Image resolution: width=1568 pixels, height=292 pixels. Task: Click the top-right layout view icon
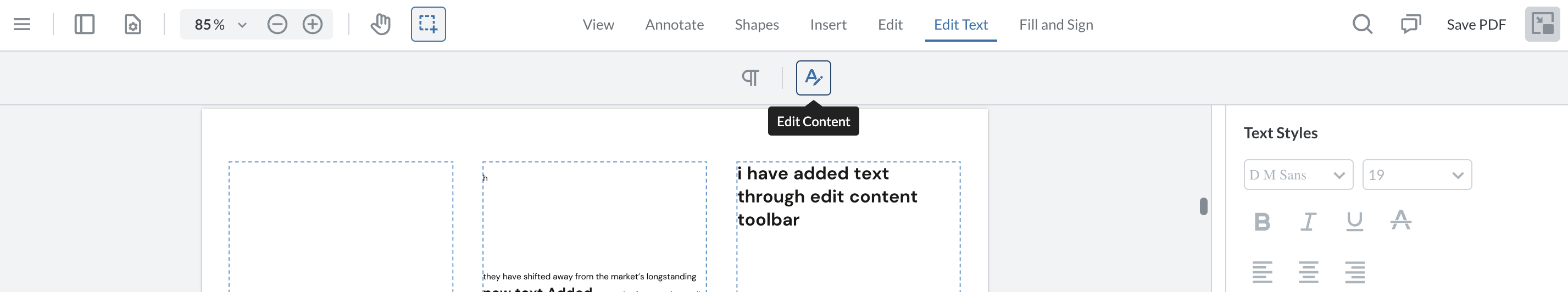[1542, 24]
